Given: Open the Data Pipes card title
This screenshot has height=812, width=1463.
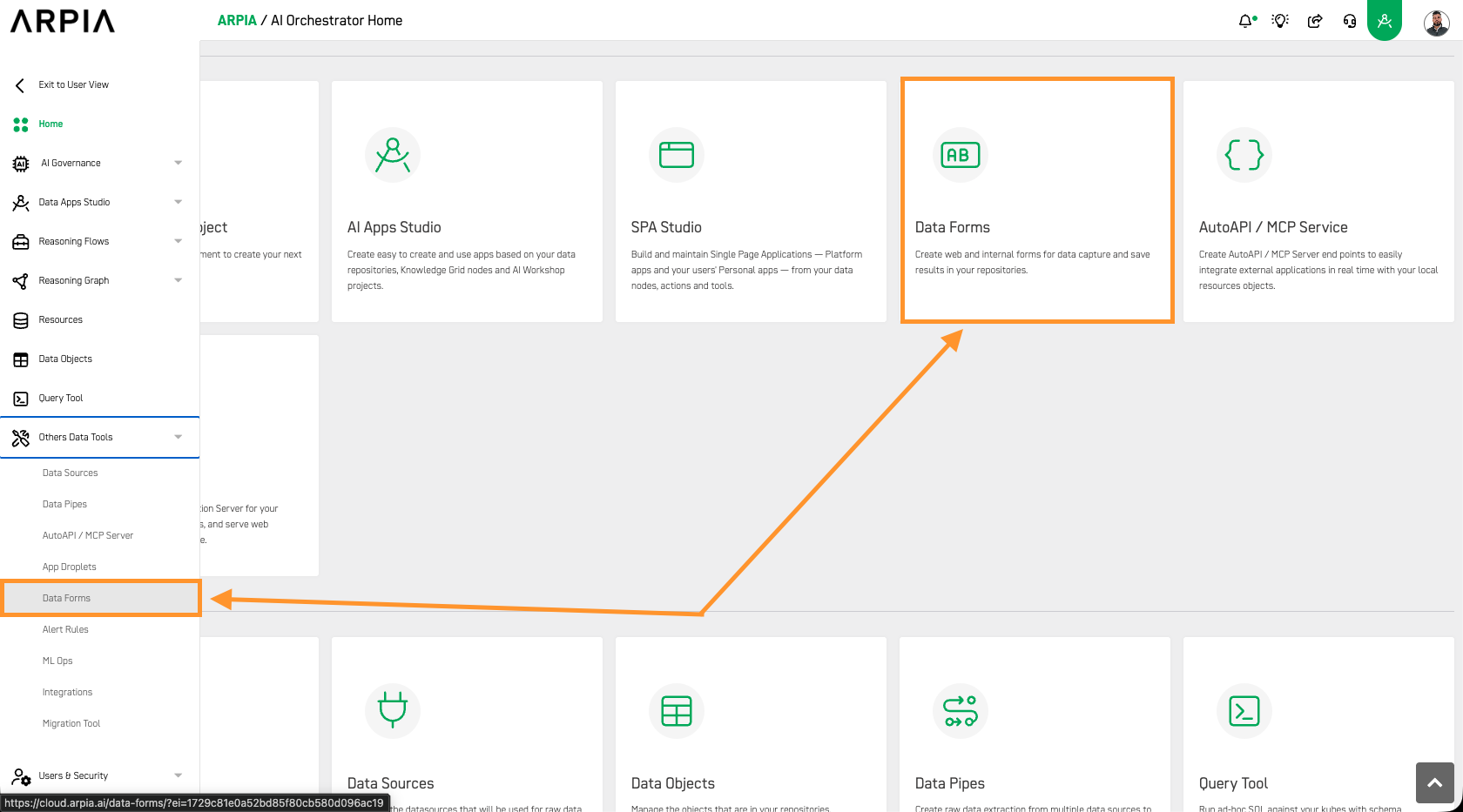Looking at the screenshot, I should pos(950,783).
